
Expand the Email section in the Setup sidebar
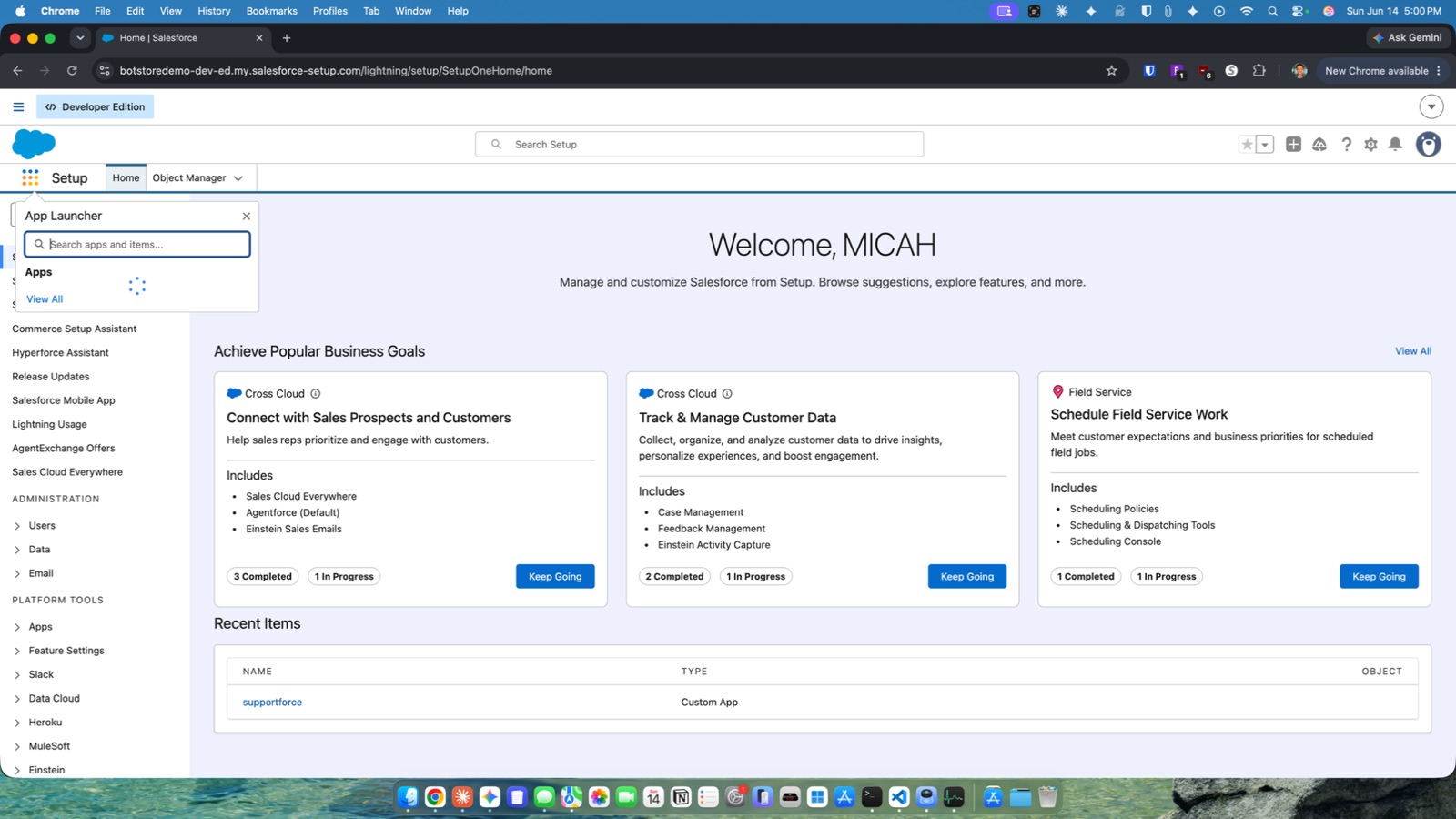click(17, 573)
